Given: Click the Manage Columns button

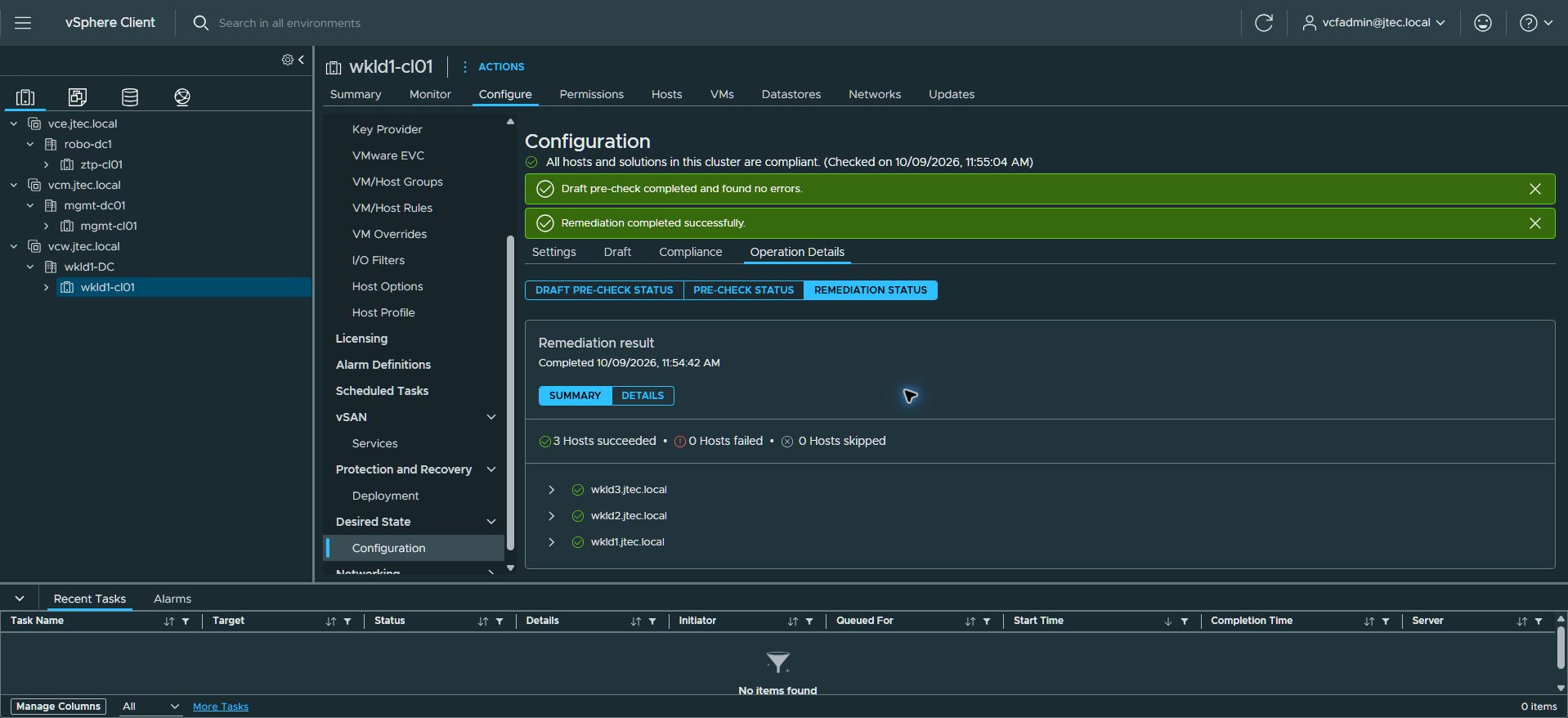Looking at the screenshot, I should pyautogui.click(x=58, y=707).
